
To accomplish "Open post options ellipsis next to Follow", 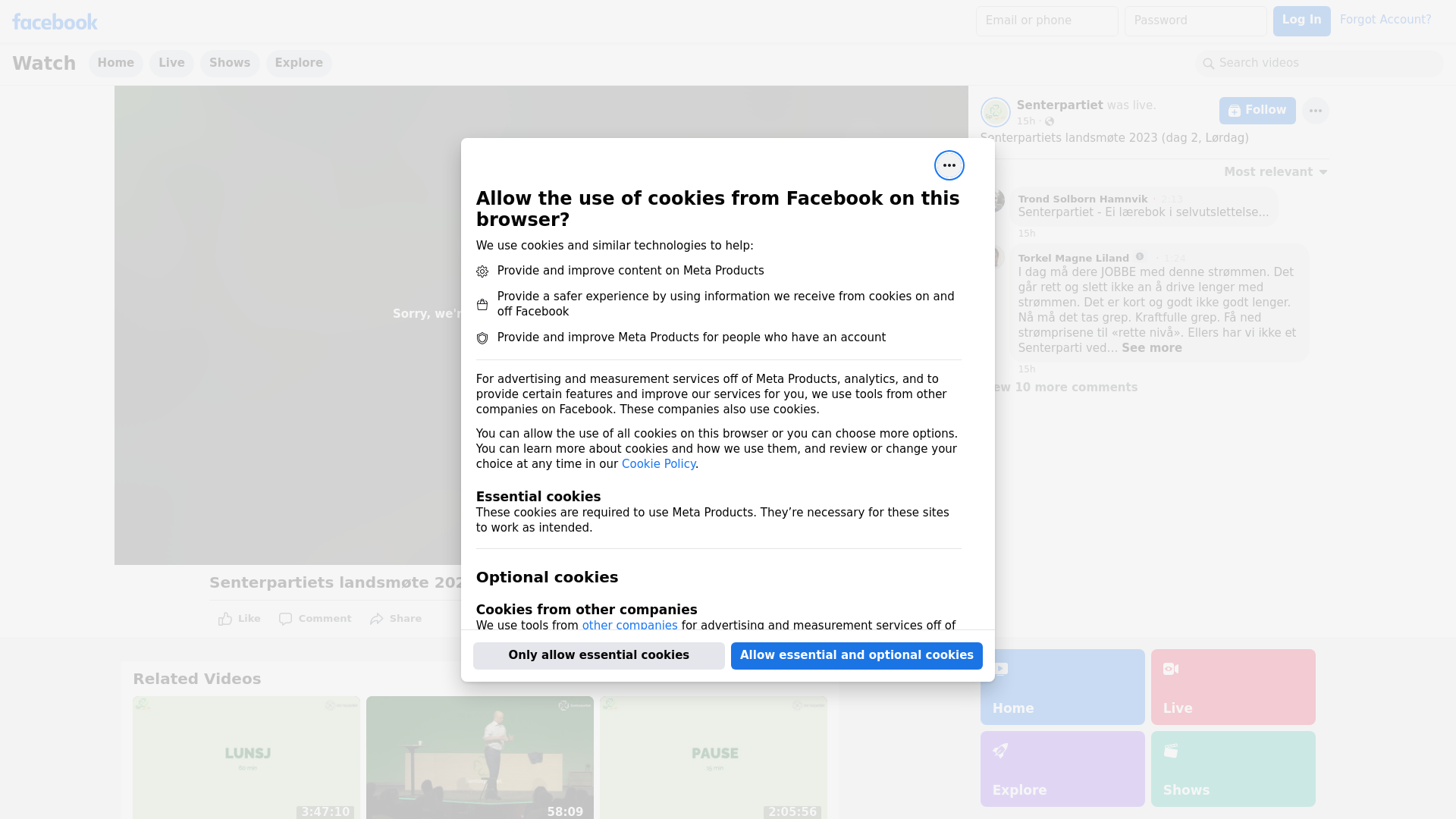I will point(1315,111).
